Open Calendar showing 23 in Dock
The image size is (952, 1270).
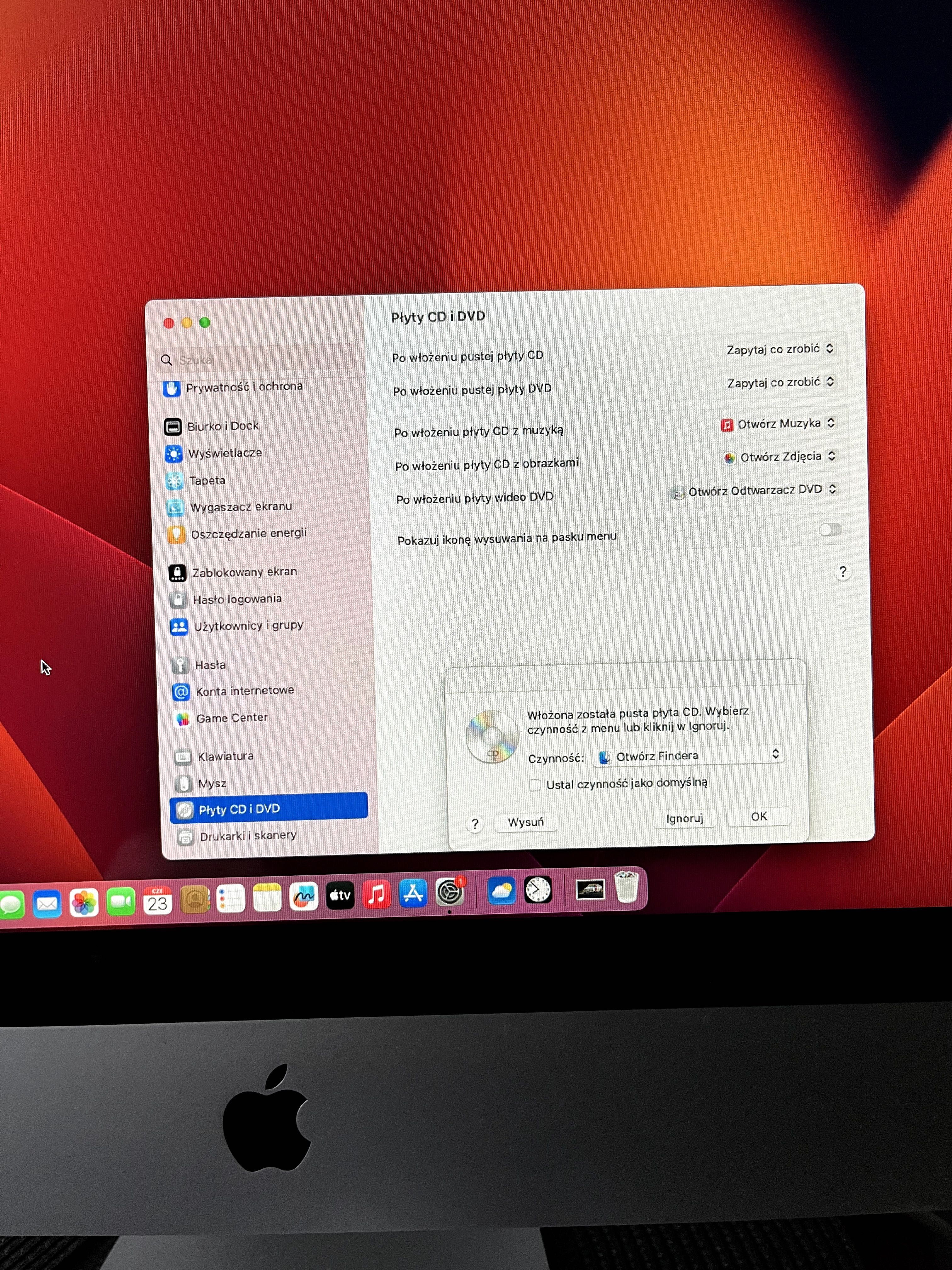pyautogui.click(x=157, y=900)
